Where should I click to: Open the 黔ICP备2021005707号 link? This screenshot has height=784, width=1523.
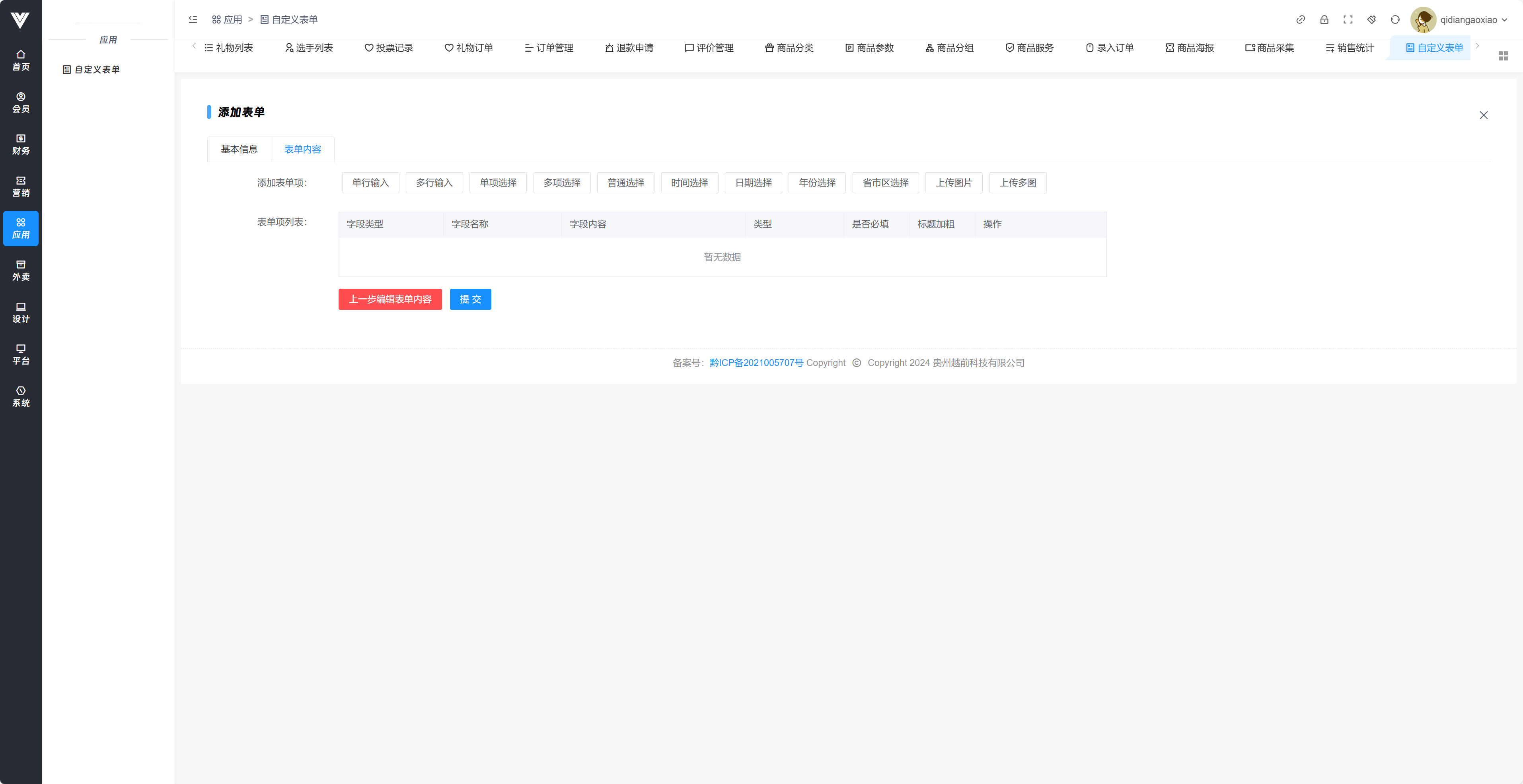coord(756,362)
